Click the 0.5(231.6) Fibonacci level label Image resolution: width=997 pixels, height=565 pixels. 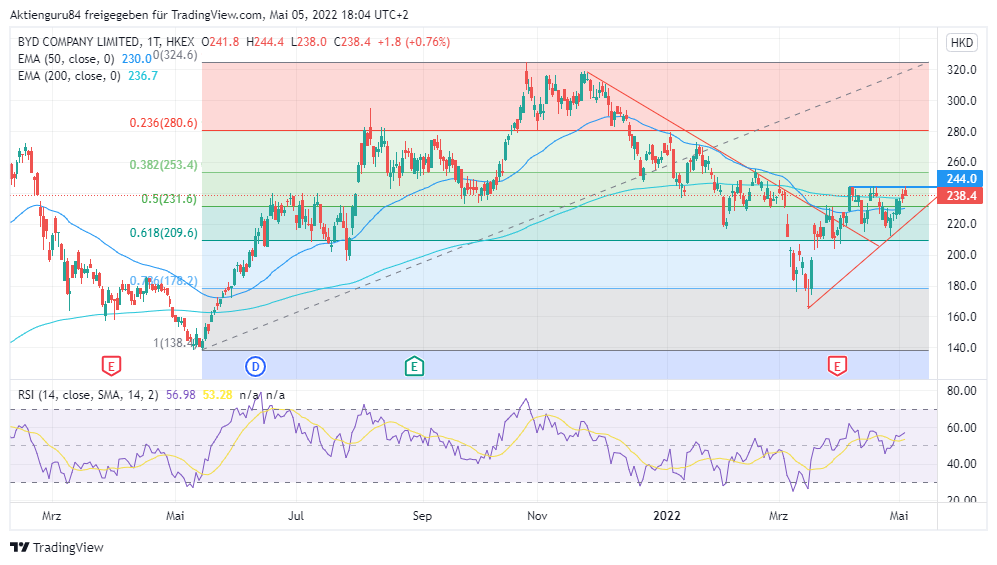[168, 199]
